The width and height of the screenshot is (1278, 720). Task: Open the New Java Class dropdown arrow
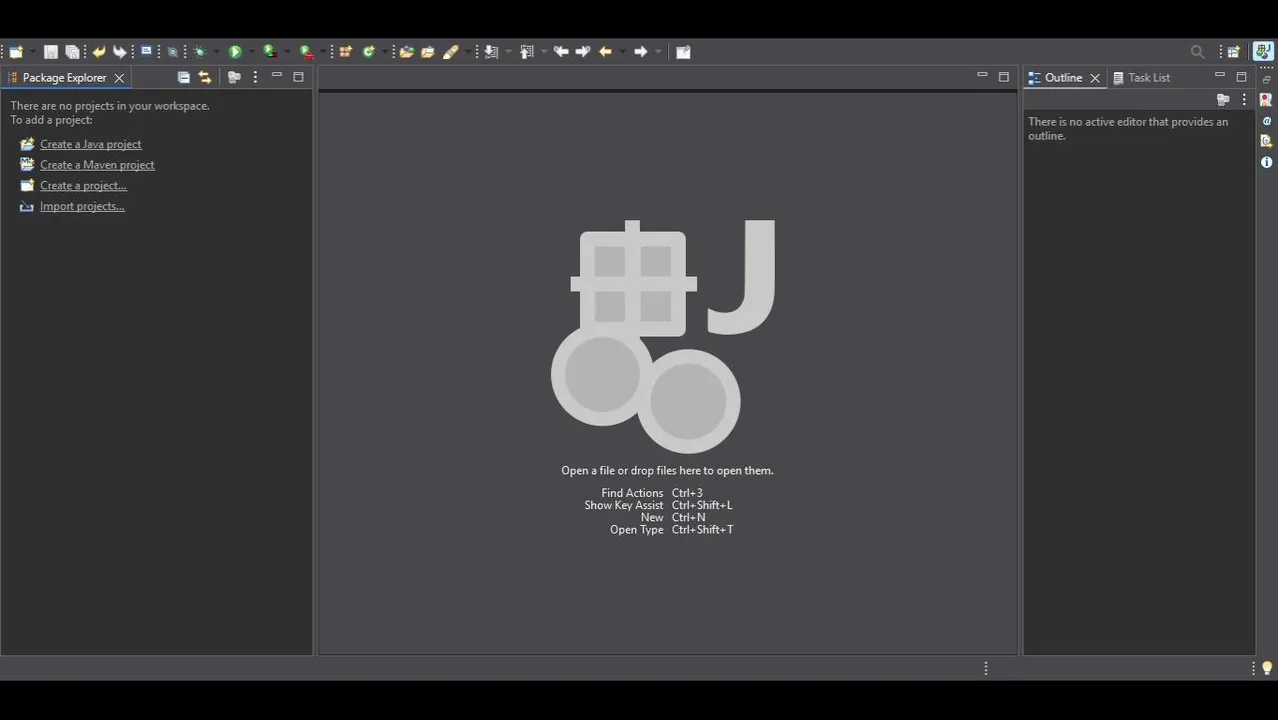click(385, 52)
